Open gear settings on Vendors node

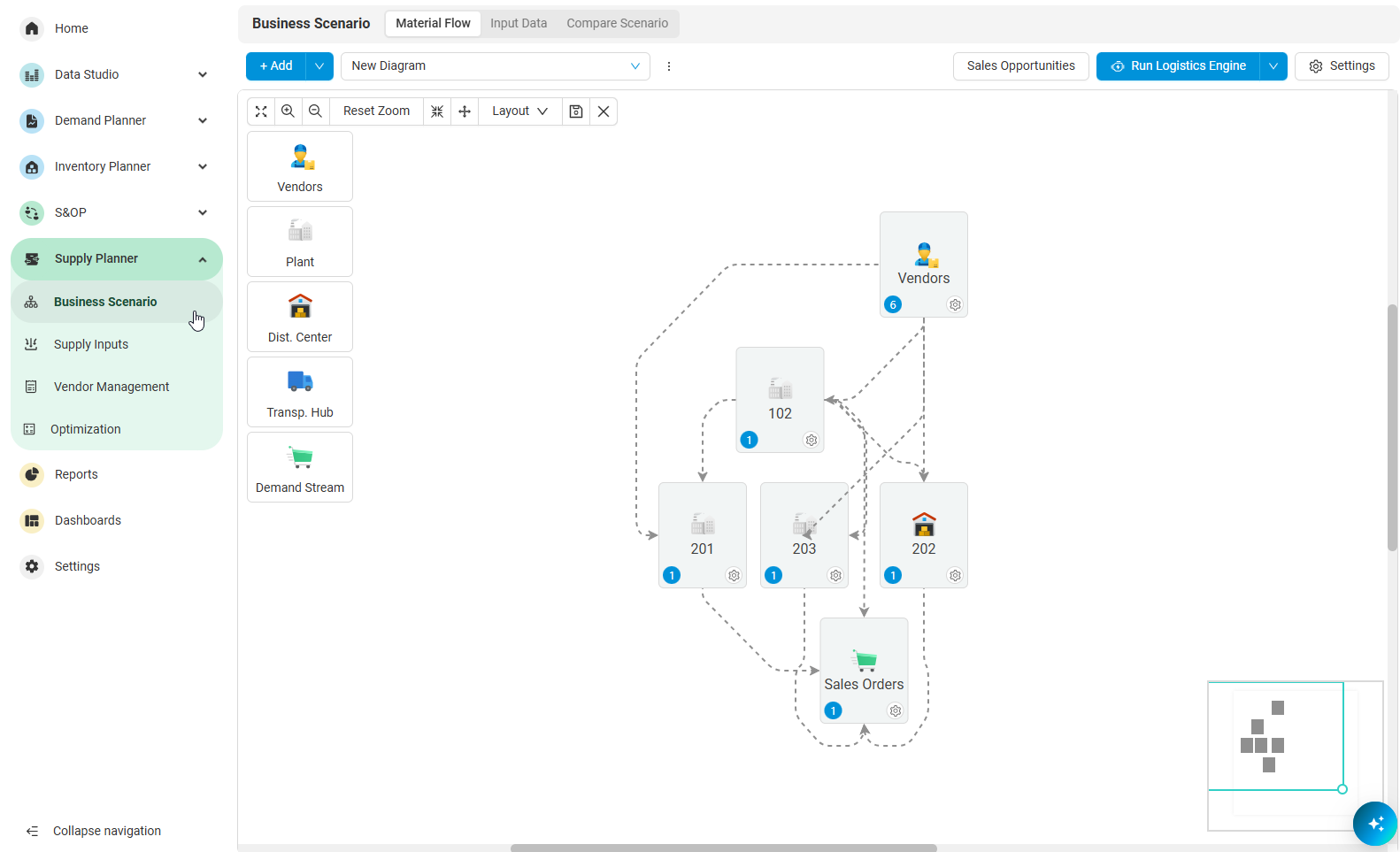point(955,305)
